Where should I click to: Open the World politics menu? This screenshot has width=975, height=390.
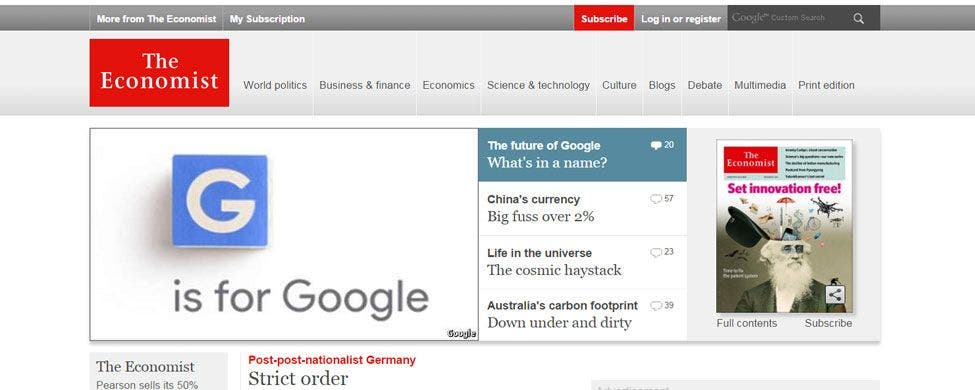click(275, 85)
